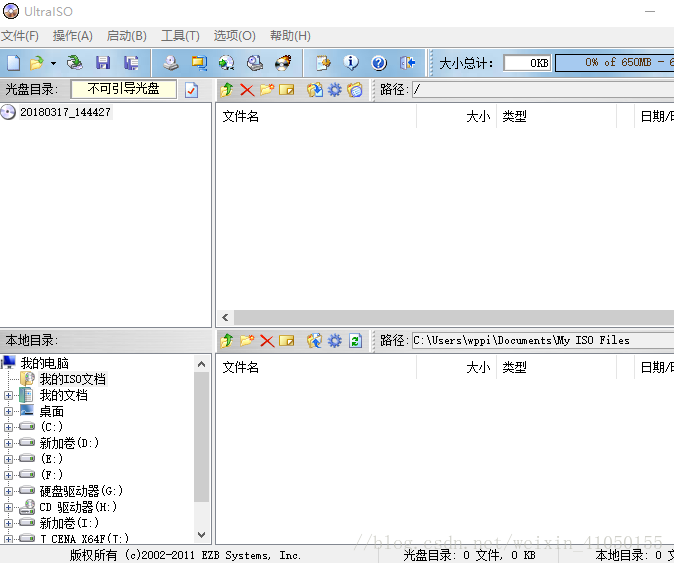Expand the 新加卷(I:) drive node
The width and height of the screenshot is (674, 563).
(8, 523)
